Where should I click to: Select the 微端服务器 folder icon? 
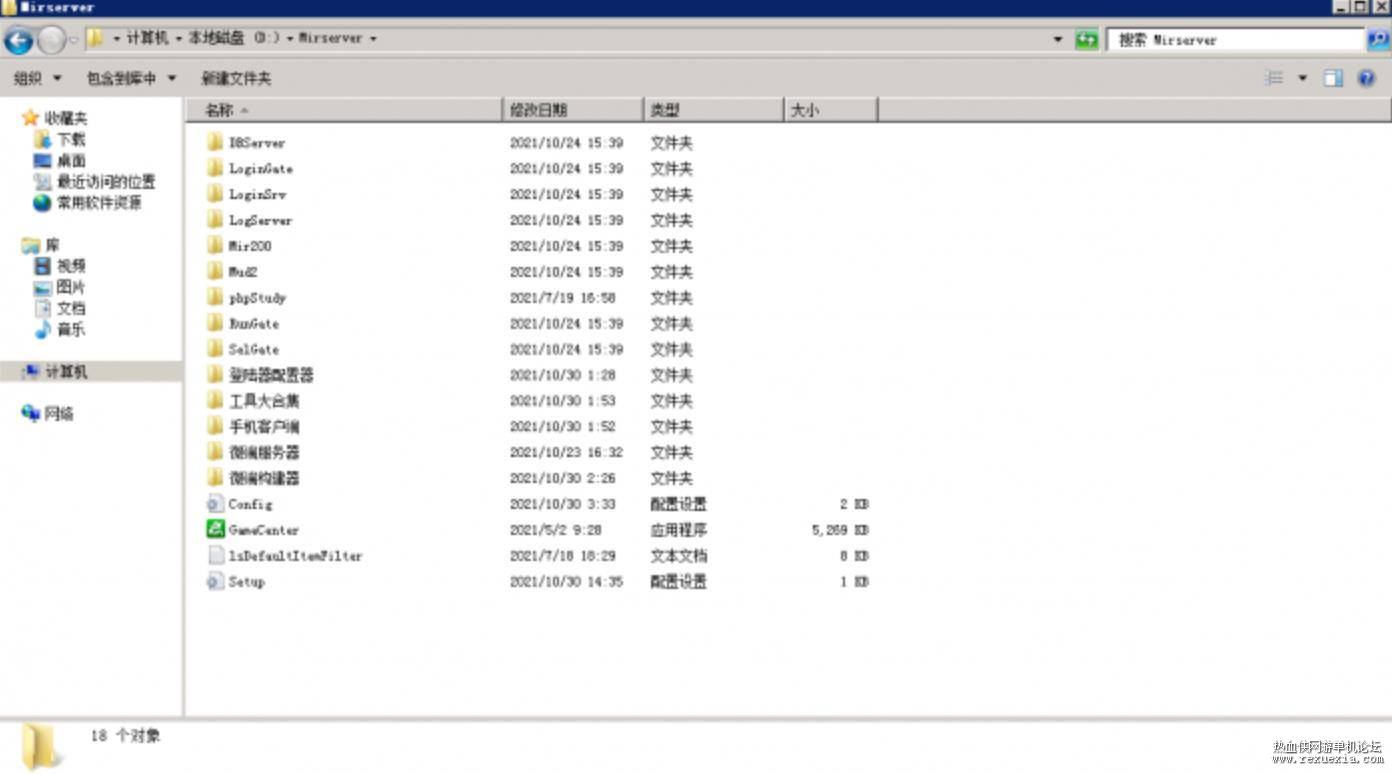[215, 452]
